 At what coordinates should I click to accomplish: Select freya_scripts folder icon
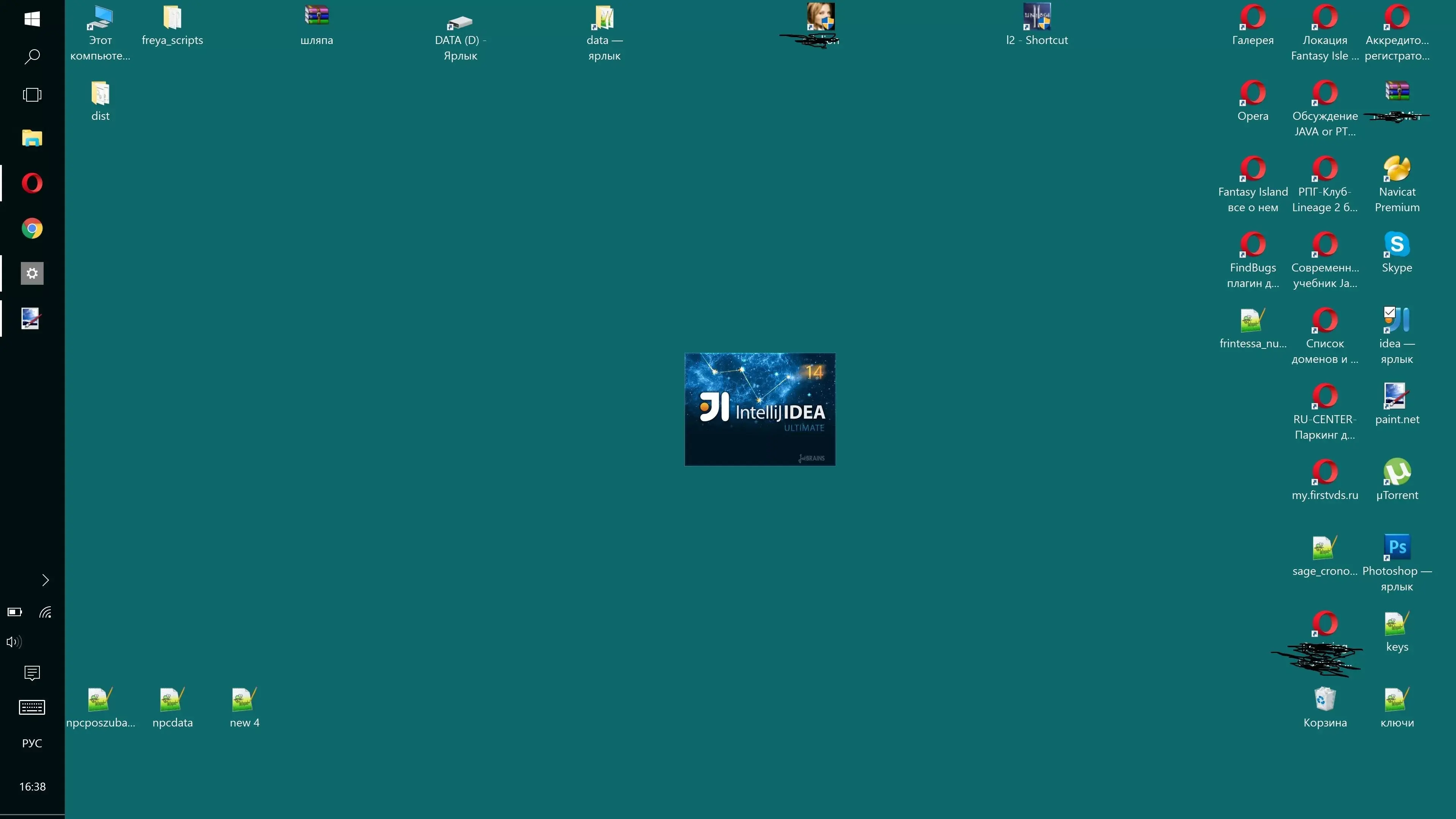coord(173,25)
